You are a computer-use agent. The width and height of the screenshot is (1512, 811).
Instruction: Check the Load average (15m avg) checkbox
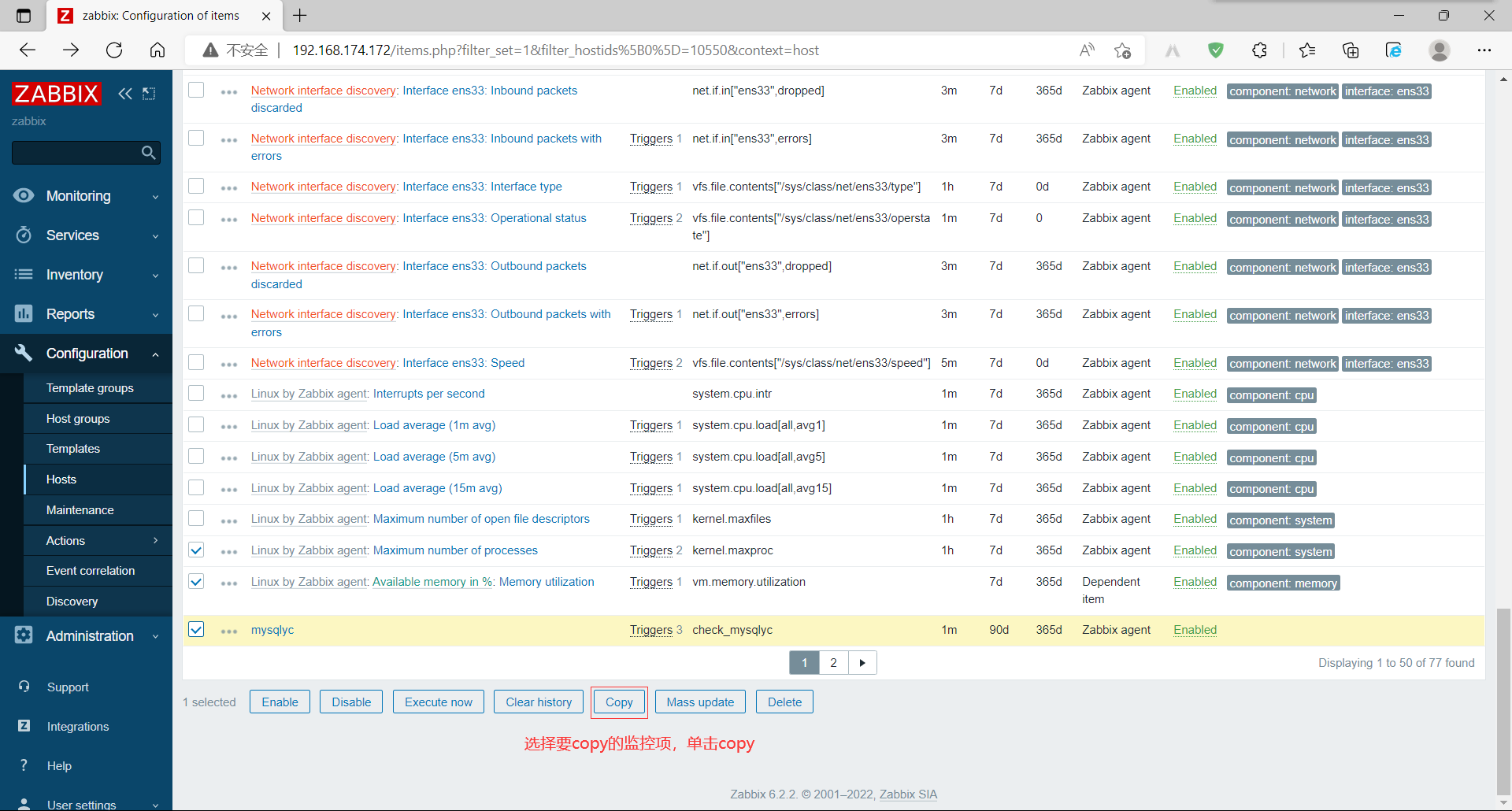pyautogui.click(x=196, y=487)
